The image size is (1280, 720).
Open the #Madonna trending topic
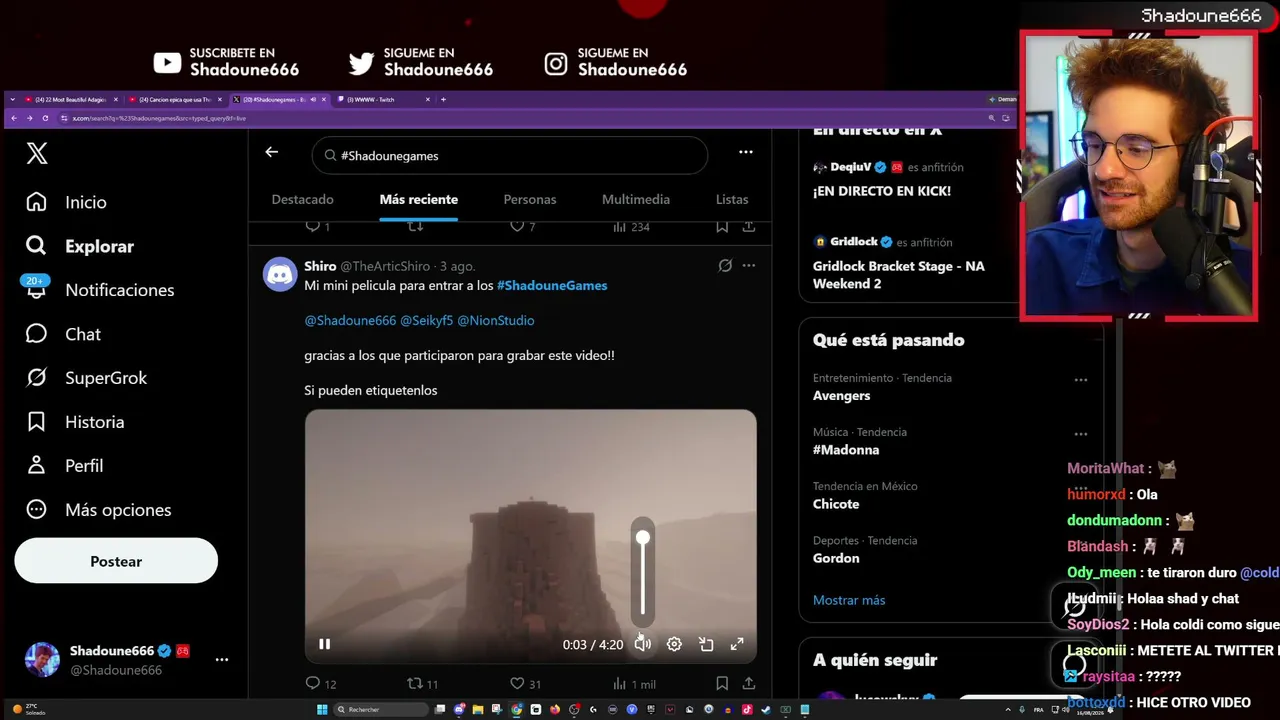pyautogui.click(x=846, y=450)
